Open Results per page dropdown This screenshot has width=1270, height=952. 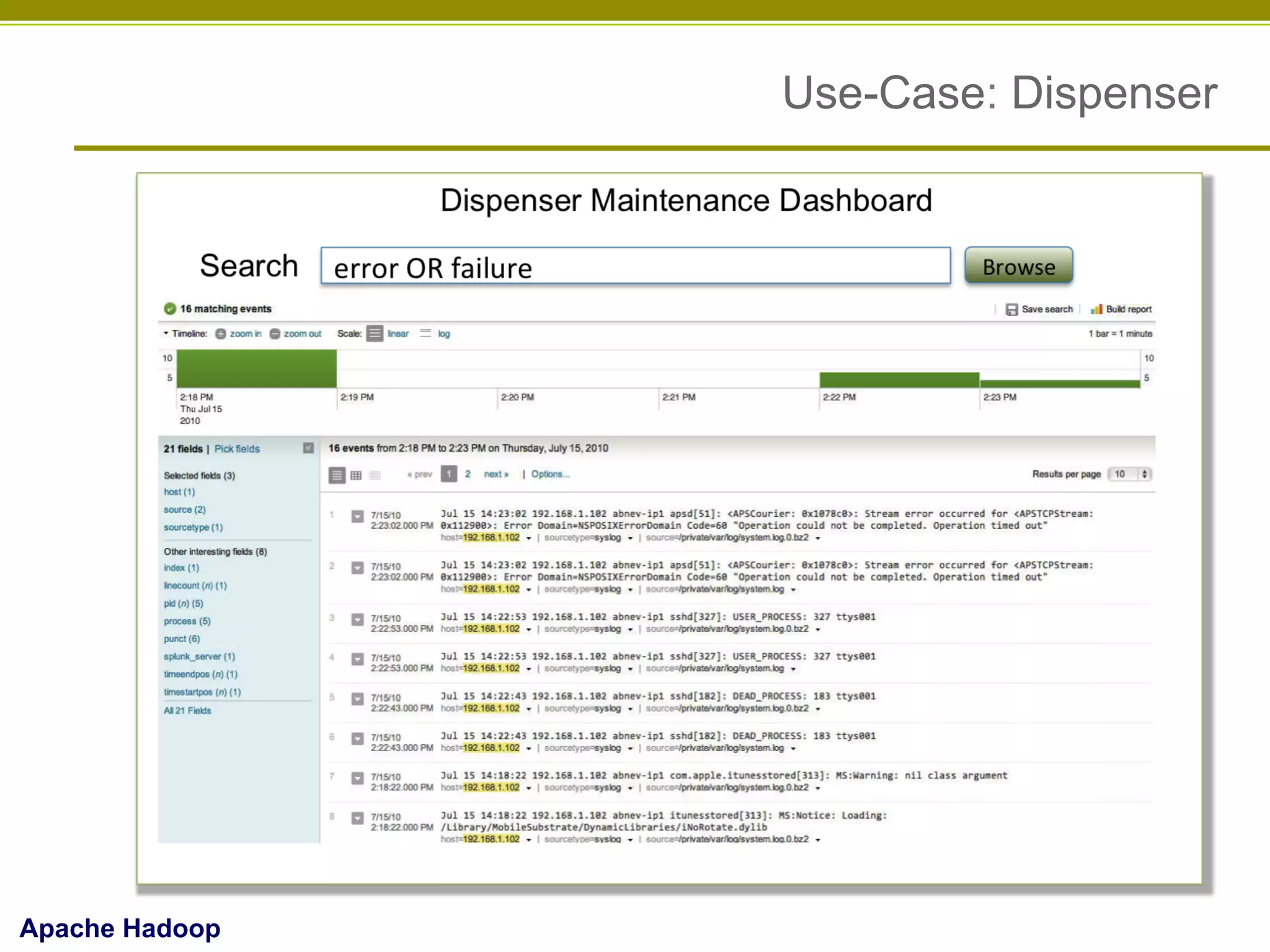(1130, 474)
